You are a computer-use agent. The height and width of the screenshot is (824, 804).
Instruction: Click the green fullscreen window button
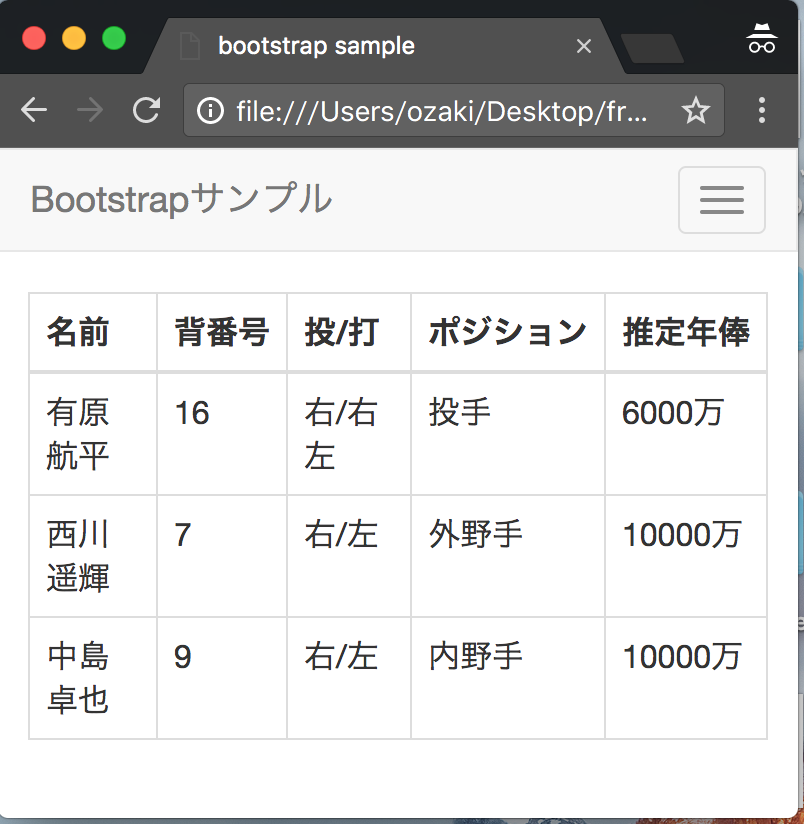114,39
